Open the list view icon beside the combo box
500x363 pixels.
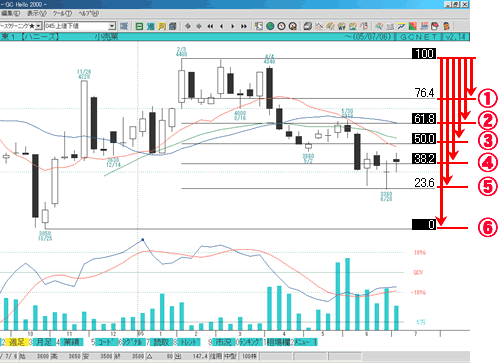124,26
